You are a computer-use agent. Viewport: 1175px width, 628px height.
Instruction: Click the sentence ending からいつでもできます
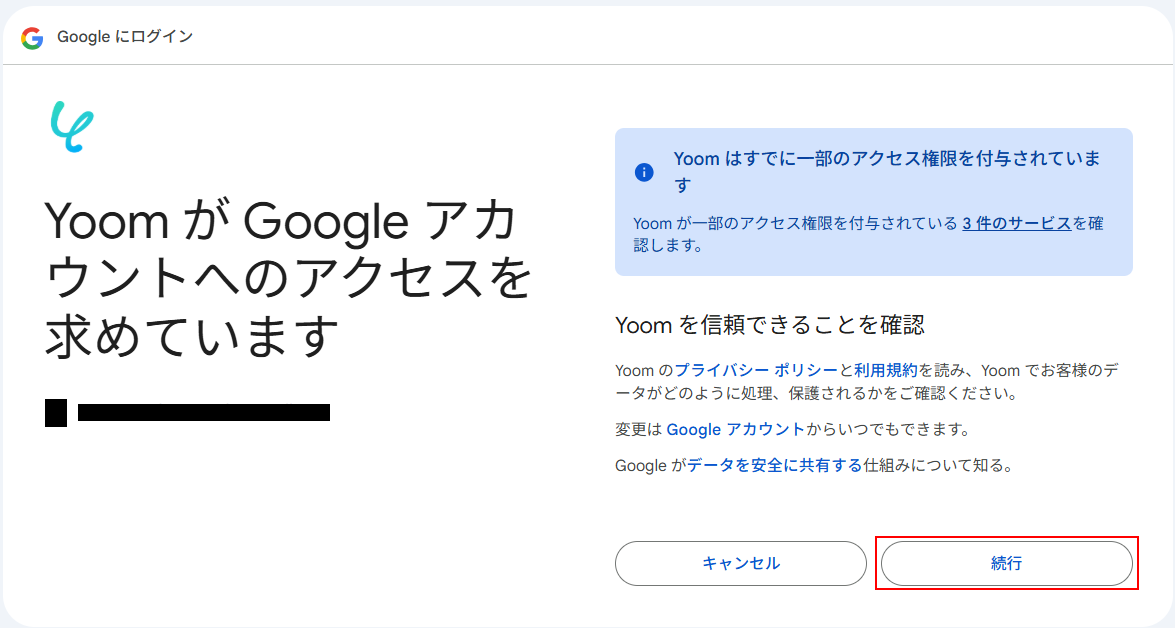point(793,429)
